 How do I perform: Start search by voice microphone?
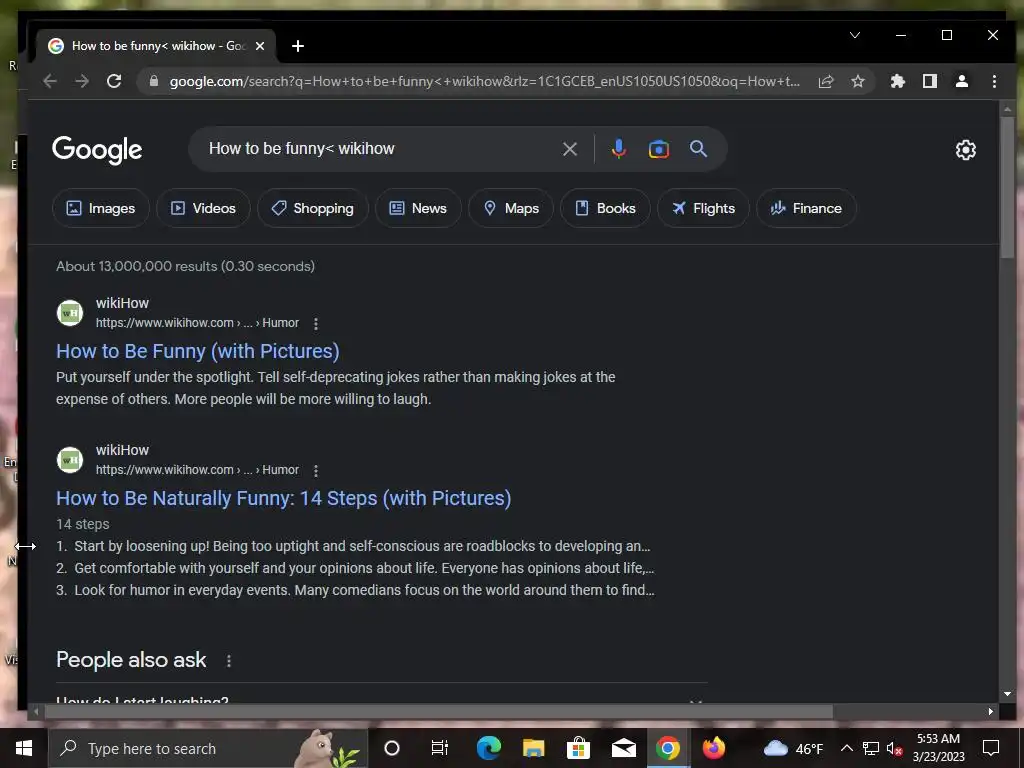pos(618,149)
